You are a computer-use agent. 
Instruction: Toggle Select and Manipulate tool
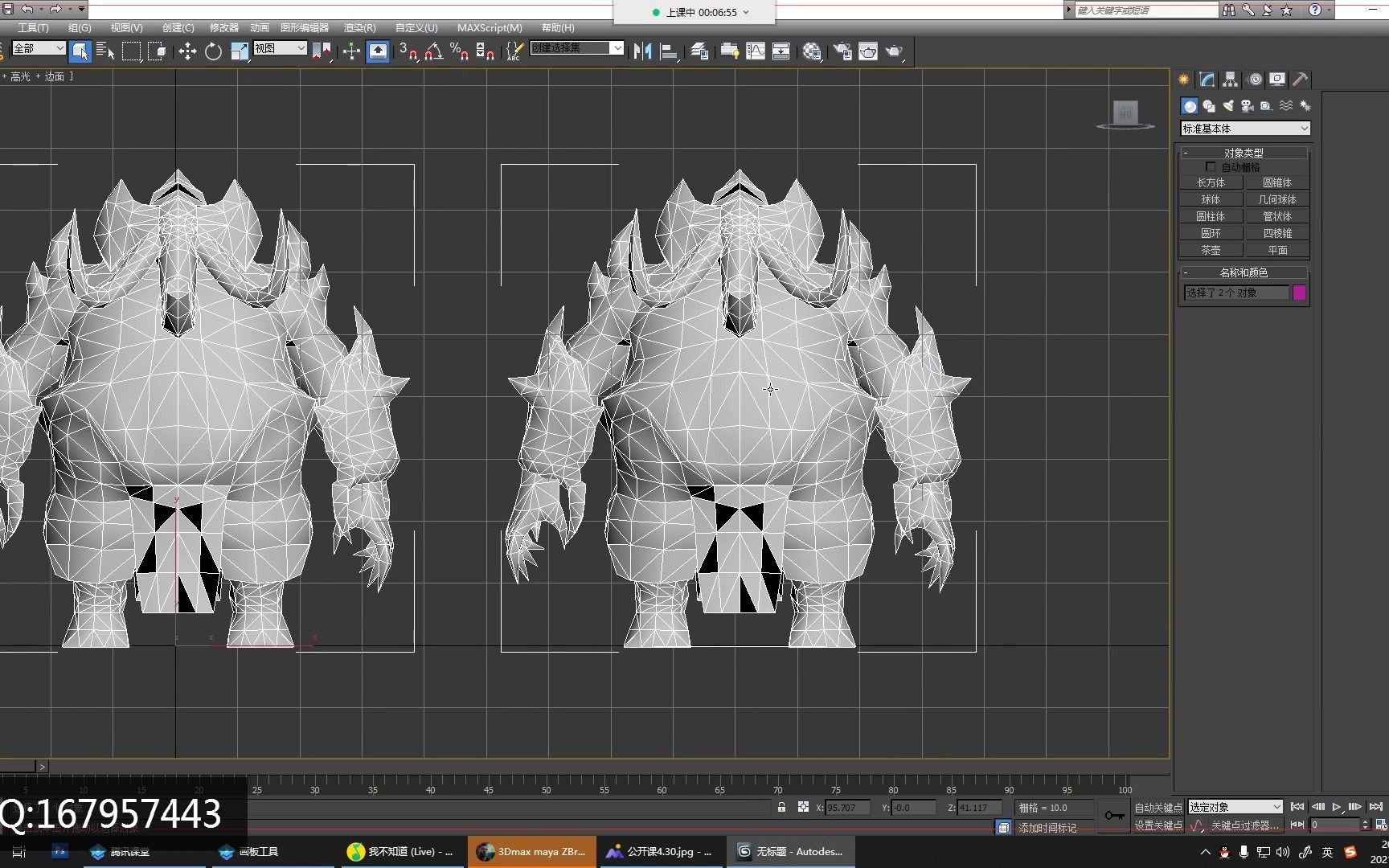click(x=351, y=51)
